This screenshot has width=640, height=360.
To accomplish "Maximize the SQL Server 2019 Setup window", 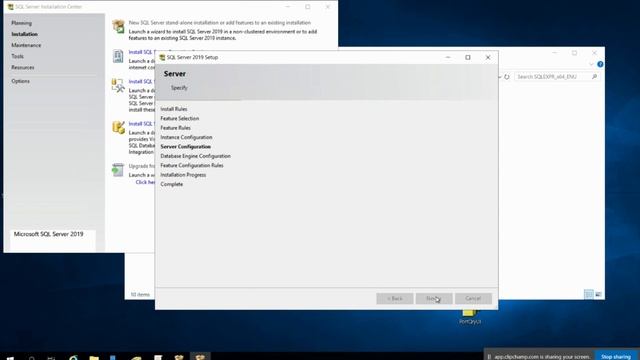I will point(468,58).
